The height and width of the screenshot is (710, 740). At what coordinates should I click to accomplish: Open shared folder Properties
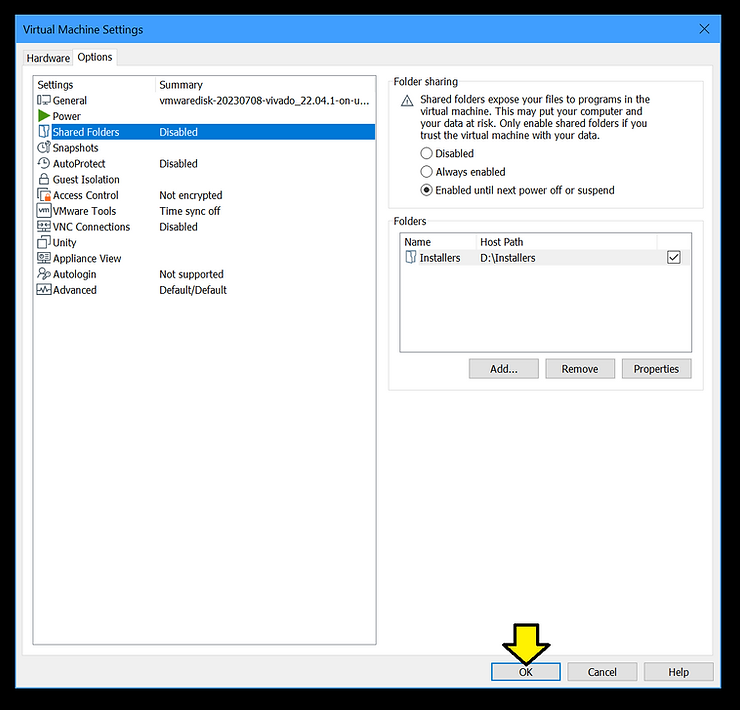656,369
